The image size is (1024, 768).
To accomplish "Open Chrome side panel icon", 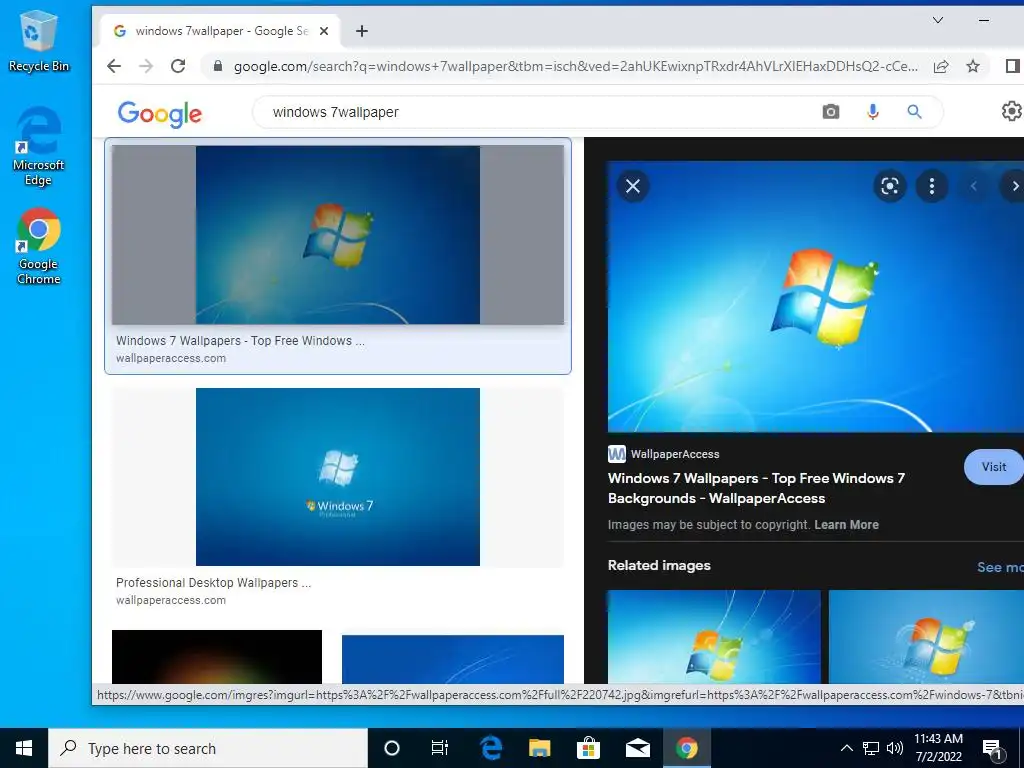I will point(1012,66).
